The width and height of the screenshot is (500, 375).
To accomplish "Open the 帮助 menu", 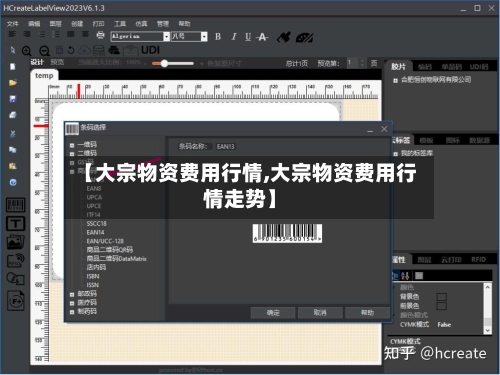I will (x=184, y=24).
